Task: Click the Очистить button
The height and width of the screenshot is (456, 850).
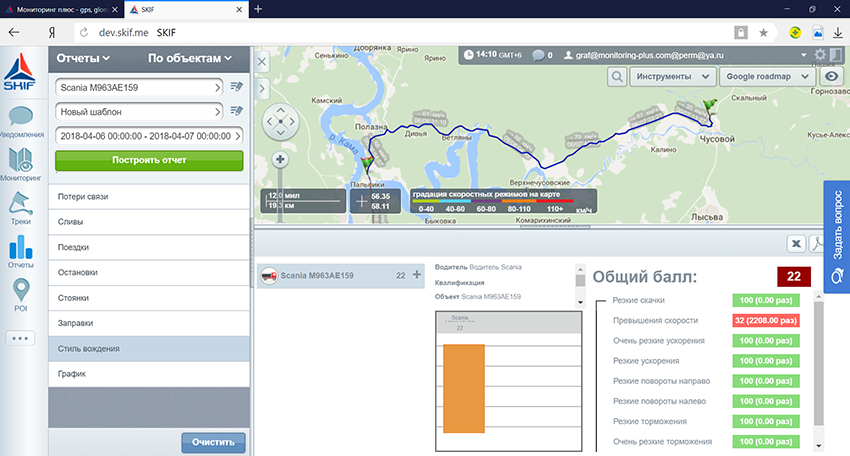Action: tap(213, 442)
